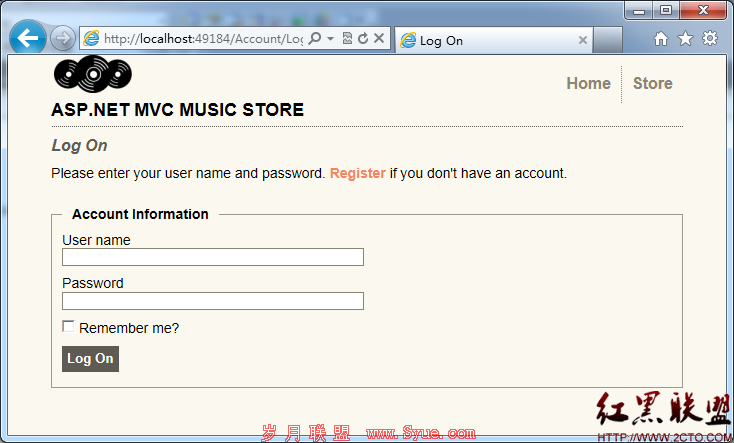Screen dimensions: 734x443
Task: Click the Remember me? label
Action: tap(129, 328)
